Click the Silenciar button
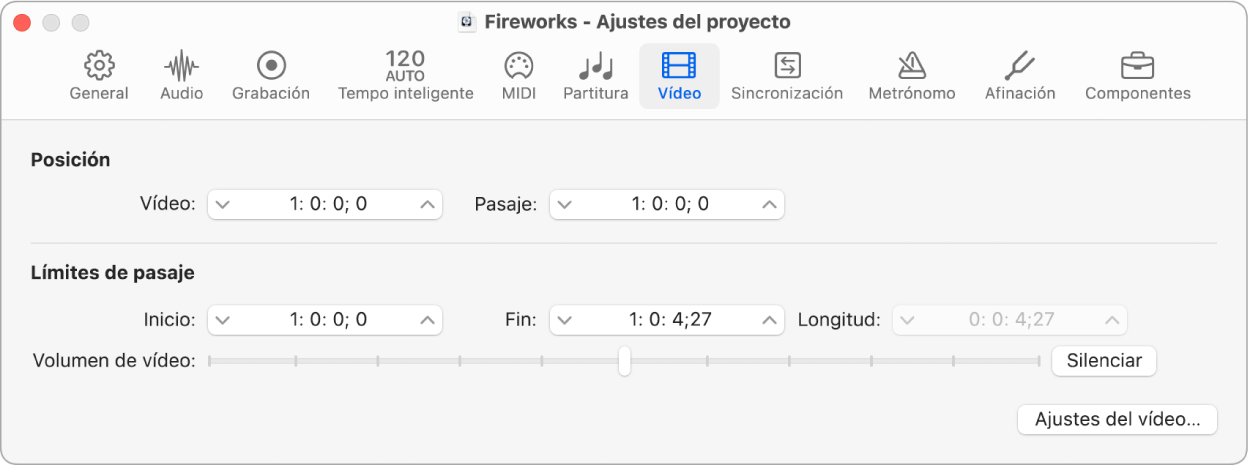The image size is (1248, 466). [1104, 361]
